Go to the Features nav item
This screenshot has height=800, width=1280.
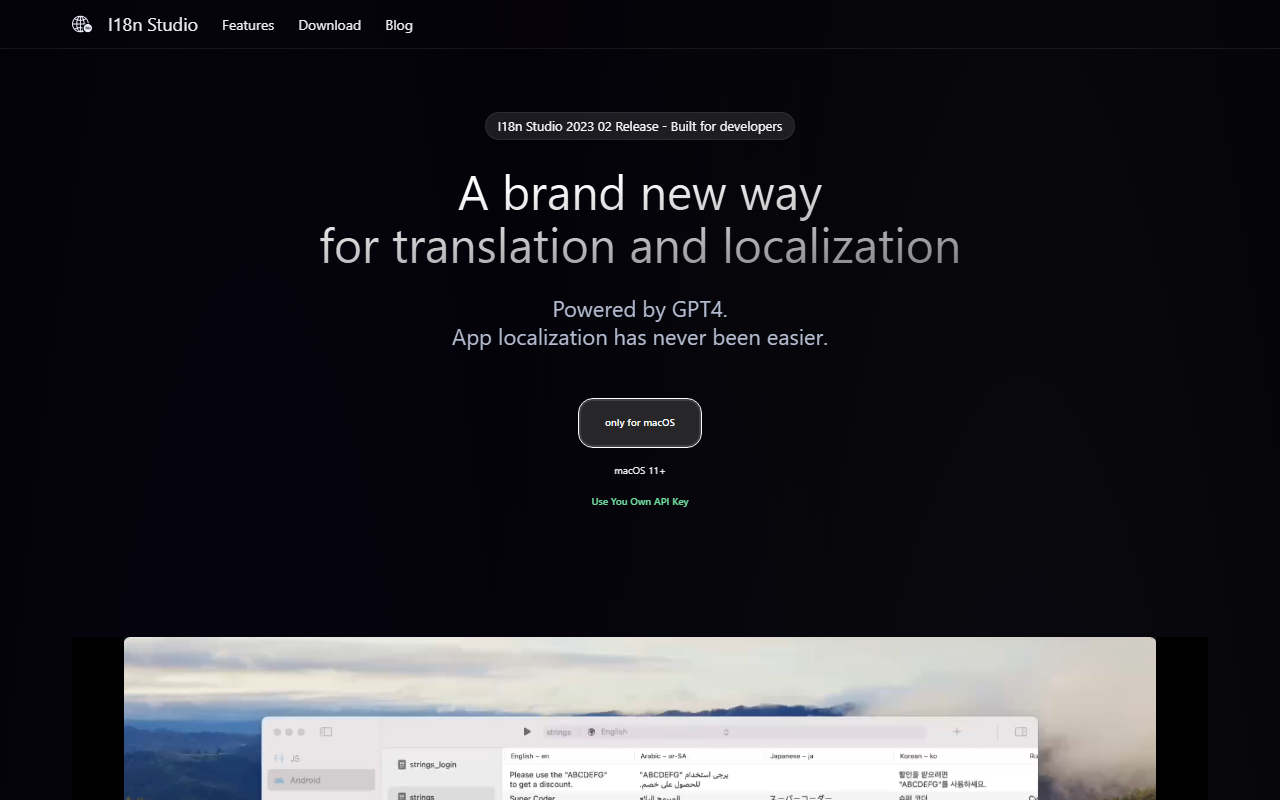coord(248,25)
